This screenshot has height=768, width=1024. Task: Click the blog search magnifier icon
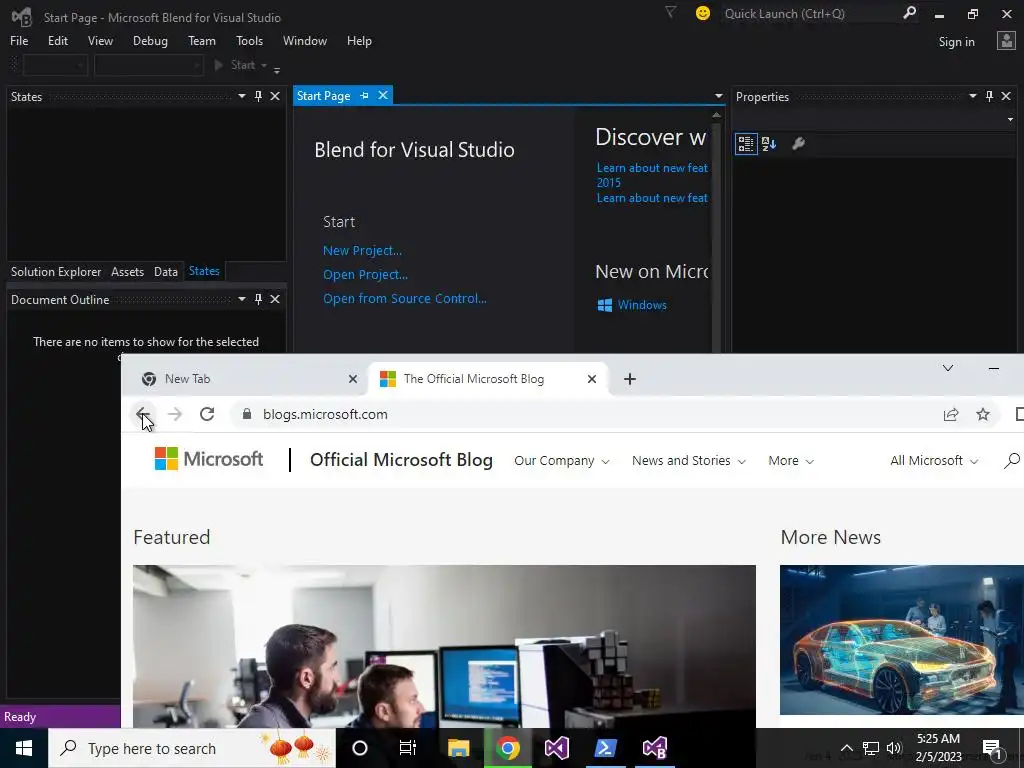click(x=1012, y=460)
